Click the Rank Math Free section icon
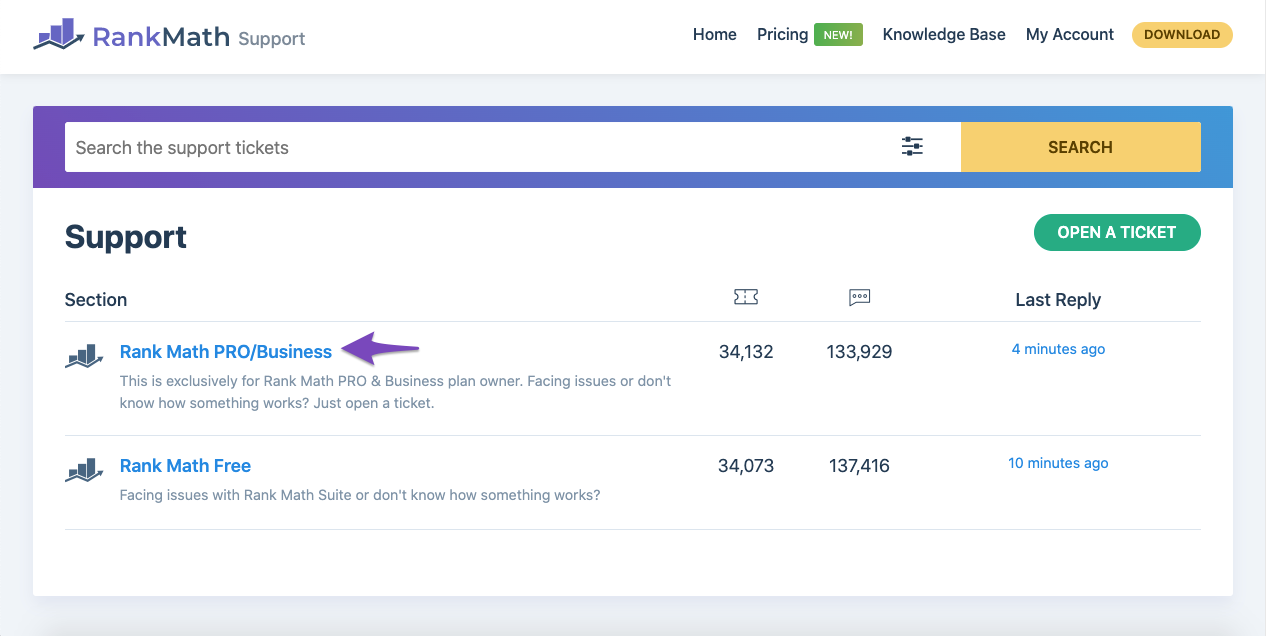The width and height of the screenshot is (1266, 636). (85, 470)
